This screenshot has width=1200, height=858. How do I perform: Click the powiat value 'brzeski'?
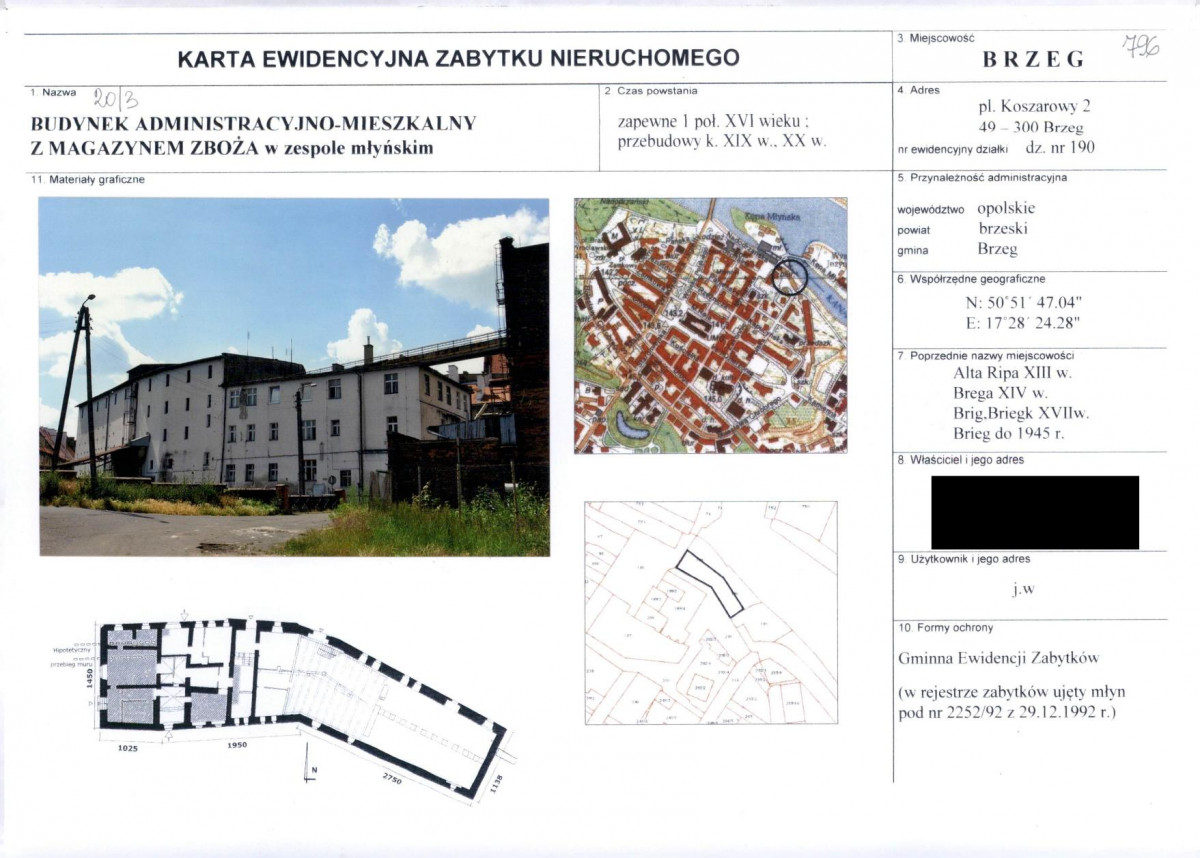(x=1003, y=228)
